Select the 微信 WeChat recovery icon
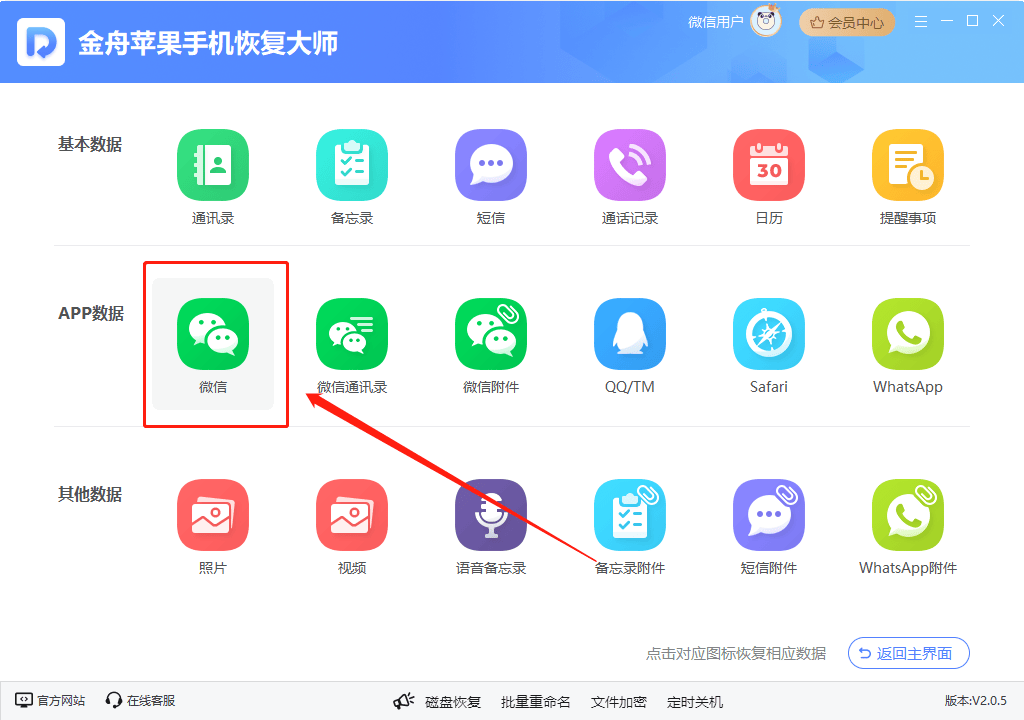This screenshot has height=720, width=1024. coord(213,333)
